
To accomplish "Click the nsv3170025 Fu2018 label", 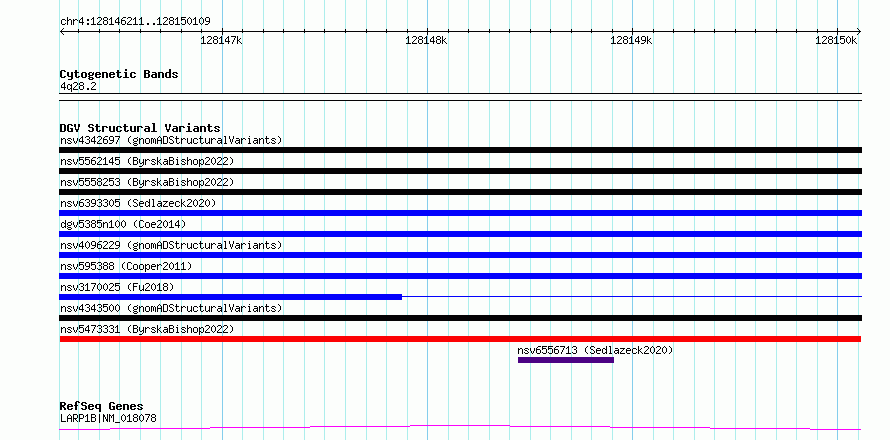I will [117, 287].
